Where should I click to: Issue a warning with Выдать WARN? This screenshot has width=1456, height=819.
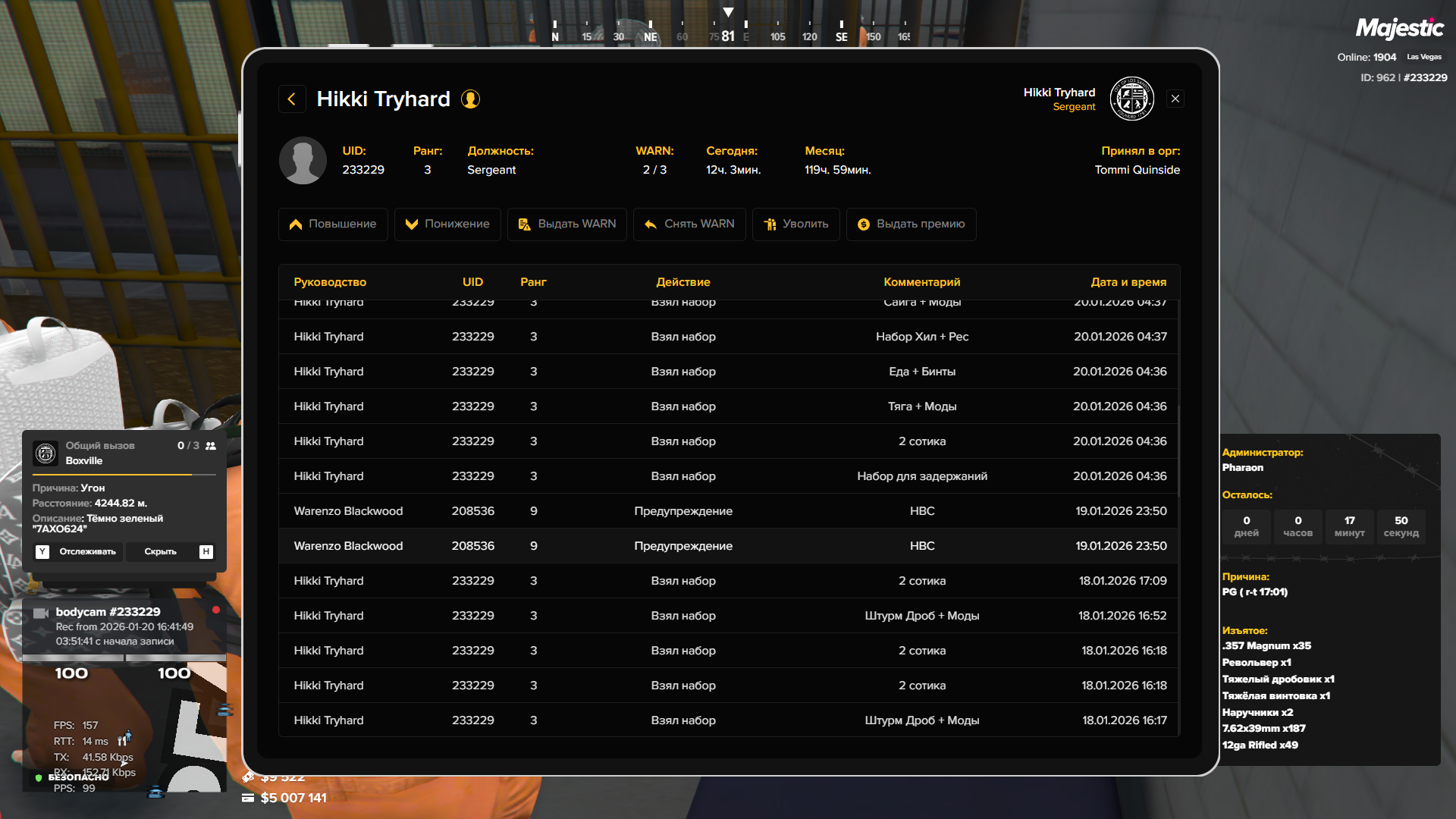(x=567, y=224)
